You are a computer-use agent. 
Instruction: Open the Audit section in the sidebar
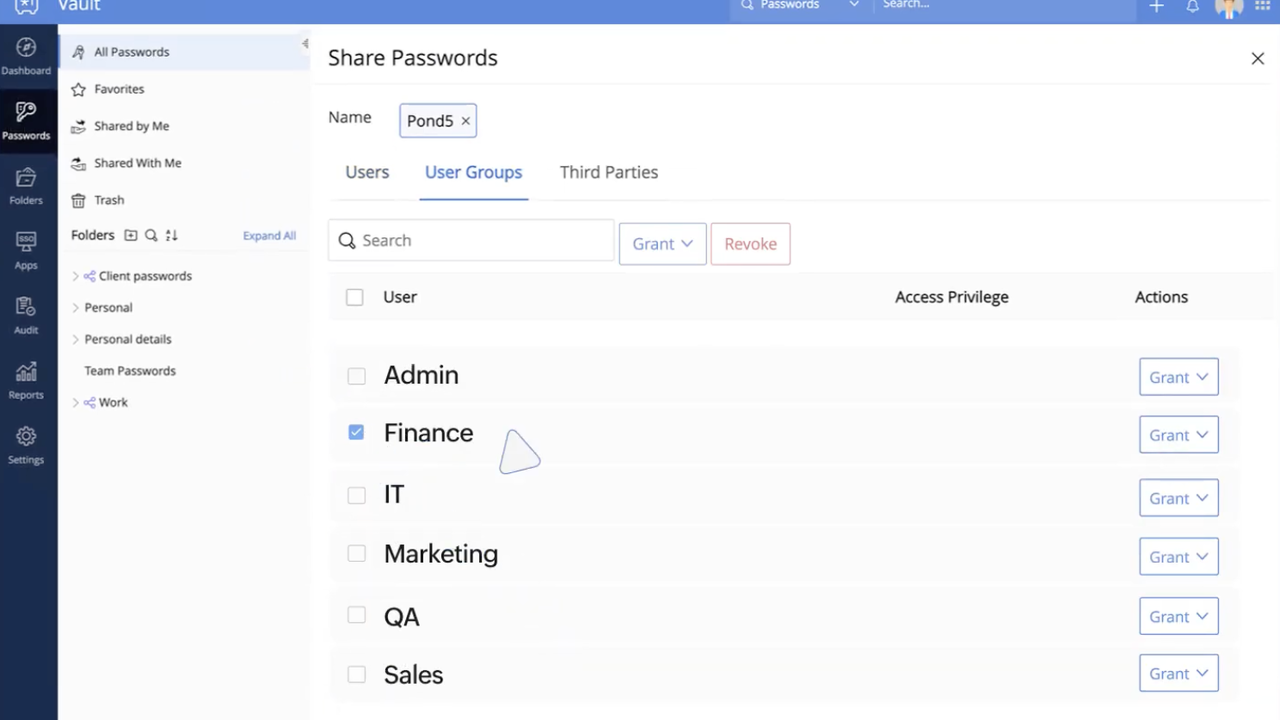25,315
